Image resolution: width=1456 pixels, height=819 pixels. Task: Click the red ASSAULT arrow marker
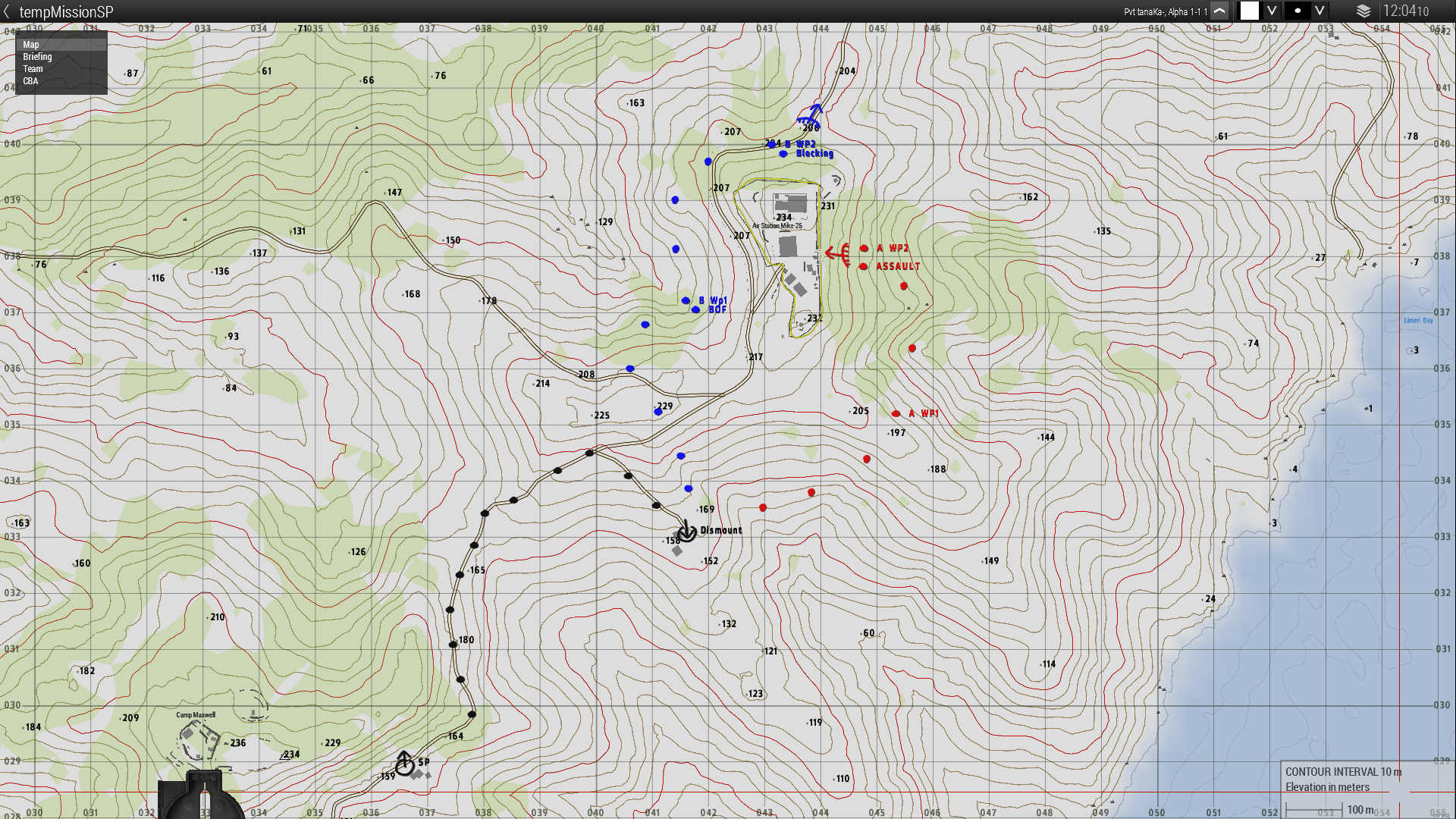coord(838,253)
